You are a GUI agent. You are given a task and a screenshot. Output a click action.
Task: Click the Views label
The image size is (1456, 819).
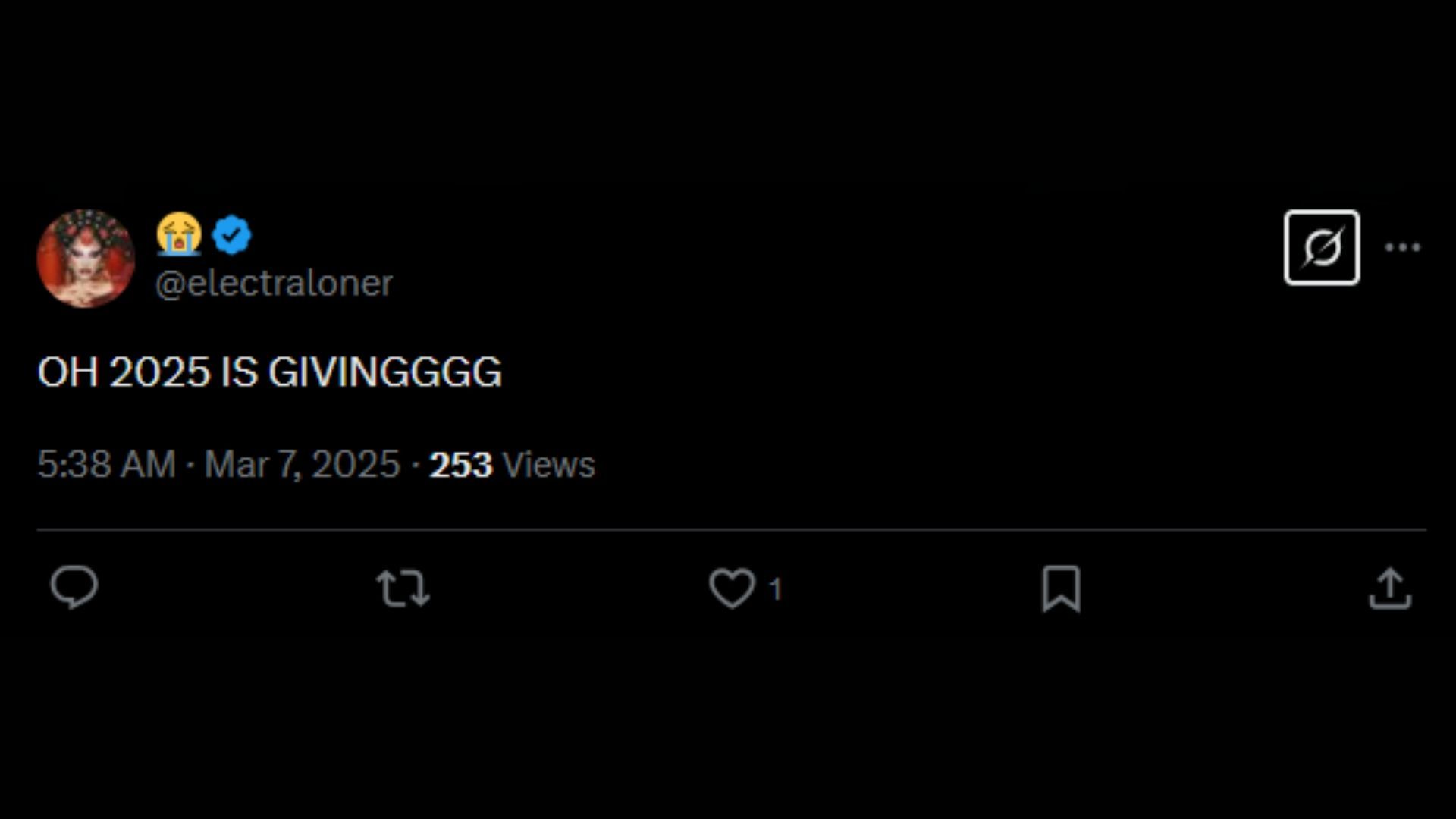548,465
